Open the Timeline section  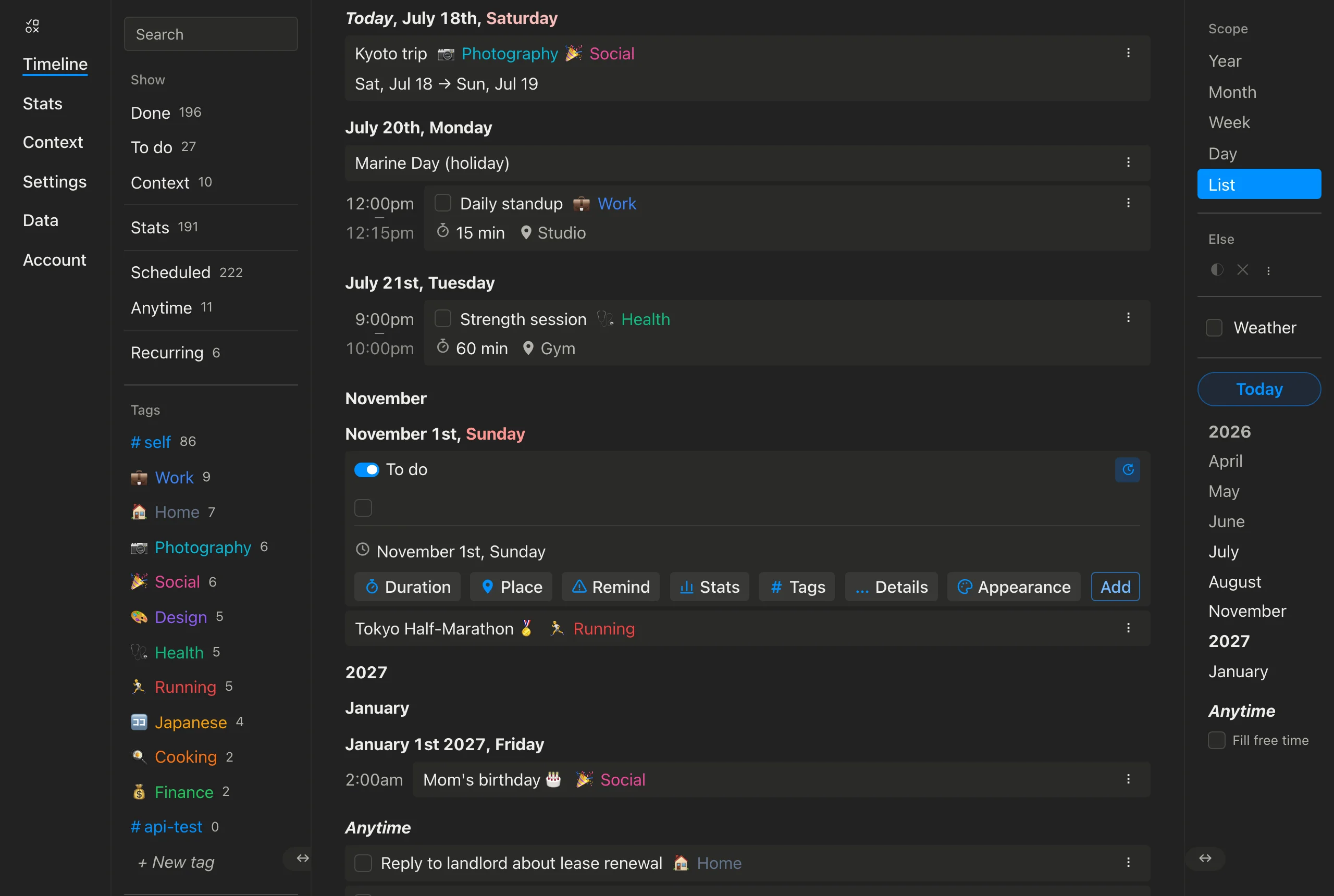pyautogui.click(x=55, y=64)
